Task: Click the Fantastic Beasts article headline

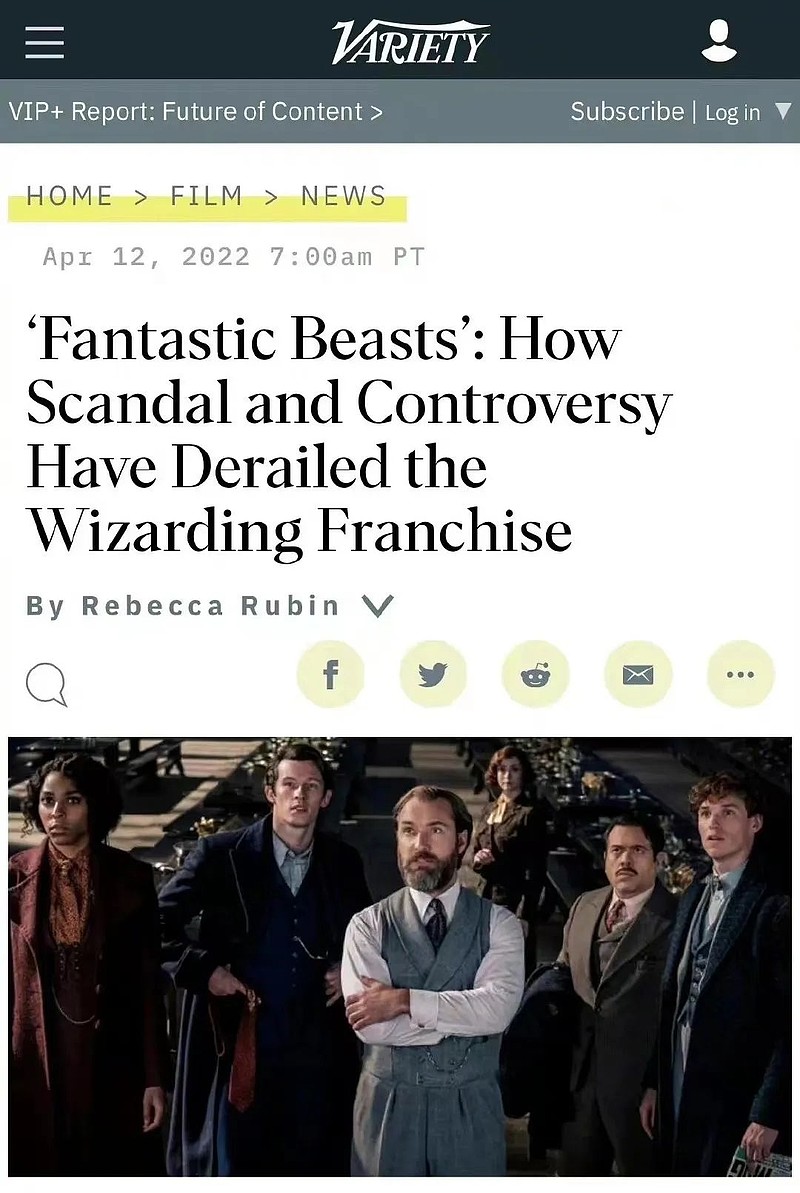Action: click(x=349, y=435)
